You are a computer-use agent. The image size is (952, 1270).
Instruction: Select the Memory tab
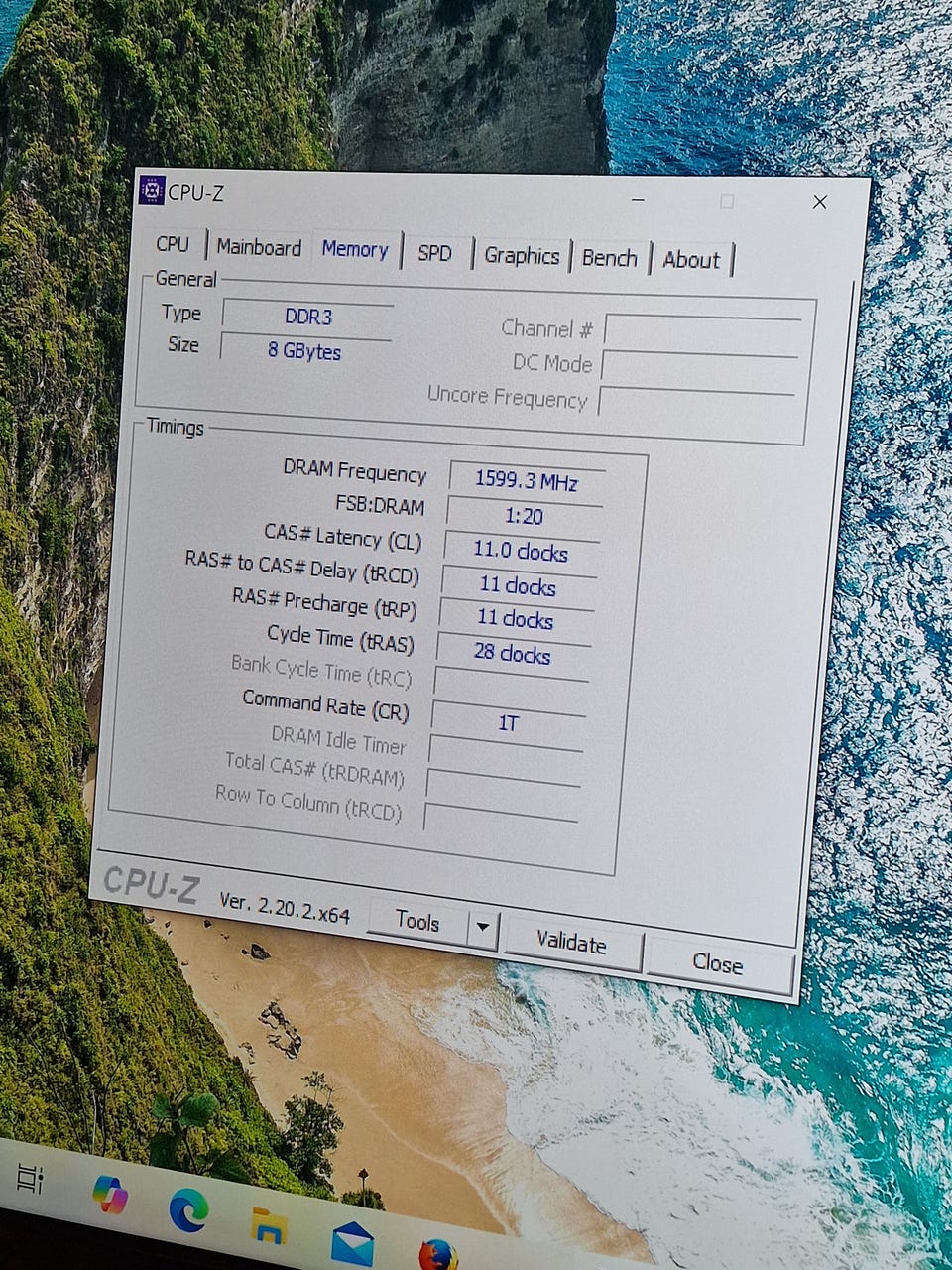tap(355, 250)
